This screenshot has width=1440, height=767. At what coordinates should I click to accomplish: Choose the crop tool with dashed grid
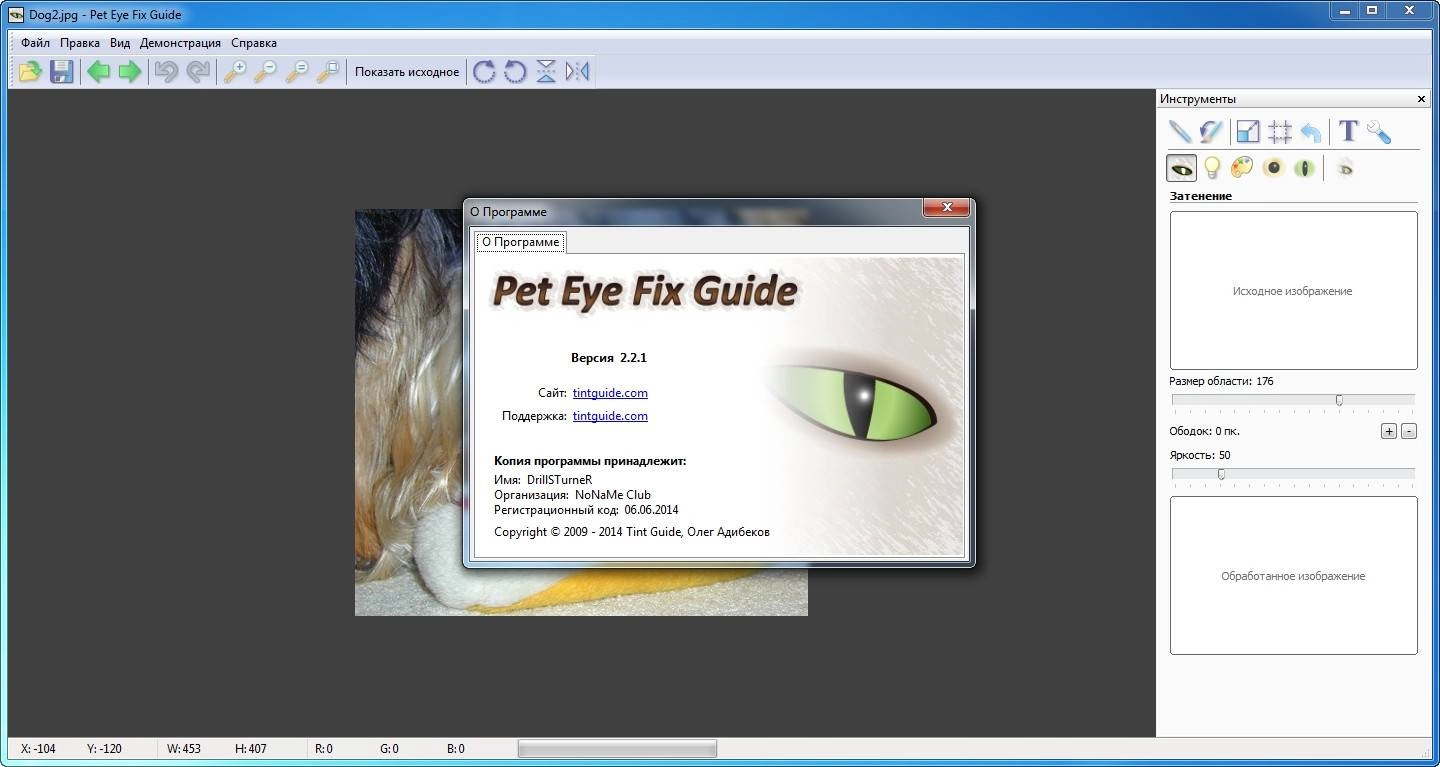click(x=1279, y=131)
